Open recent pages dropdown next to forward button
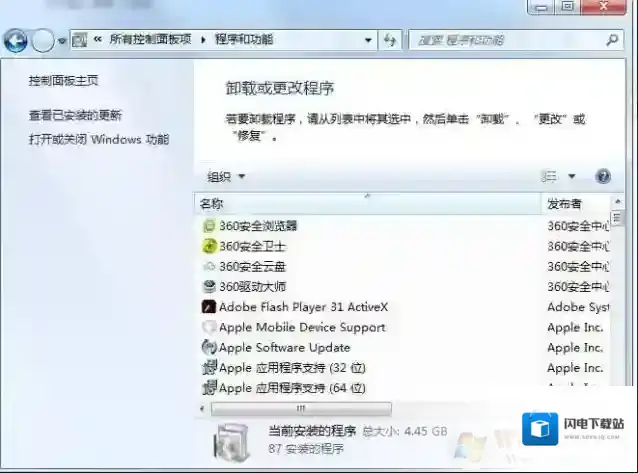This screenshot has width=638, height=473. (x=62, y=41)
